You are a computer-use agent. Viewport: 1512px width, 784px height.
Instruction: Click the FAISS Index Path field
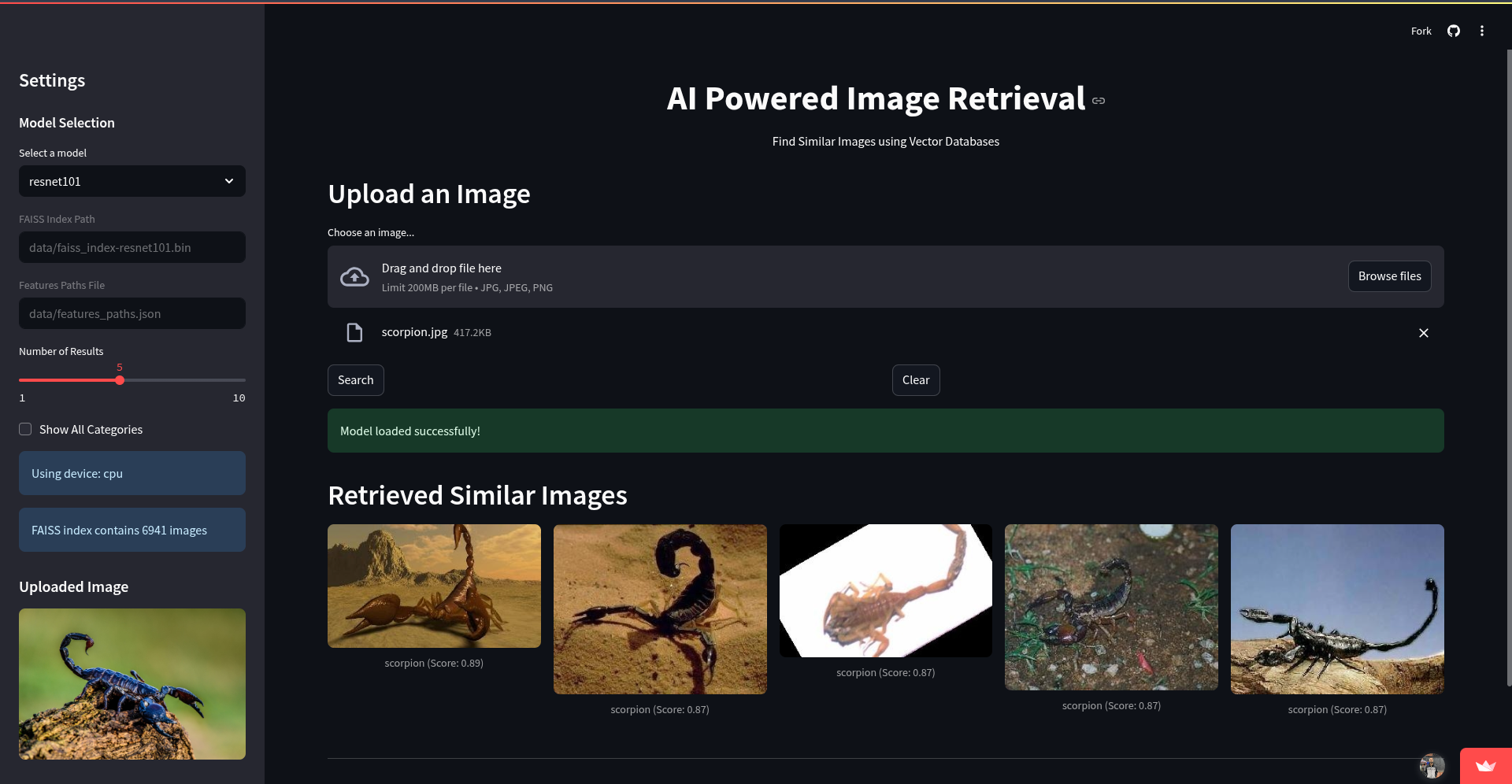[x=132, y=247]
